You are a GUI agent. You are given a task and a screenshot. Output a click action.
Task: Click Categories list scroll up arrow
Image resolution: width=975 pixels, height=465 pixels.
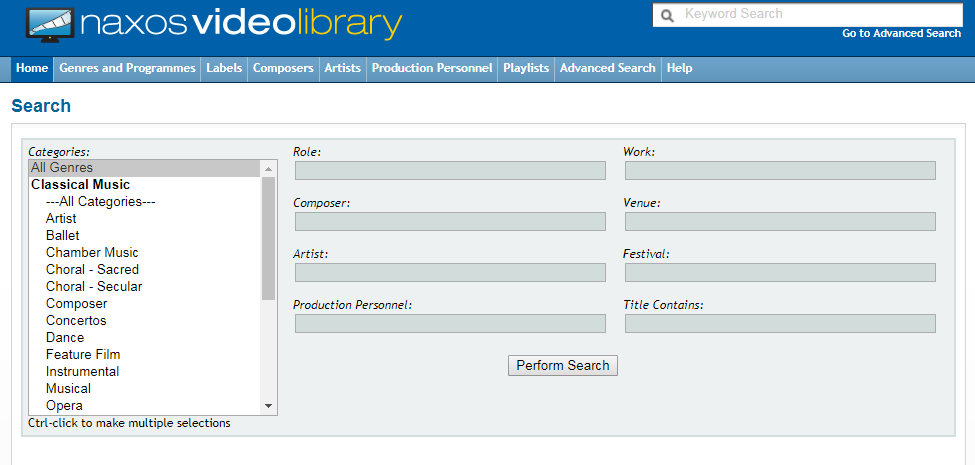pyautogui.click(x=269, y=168)
